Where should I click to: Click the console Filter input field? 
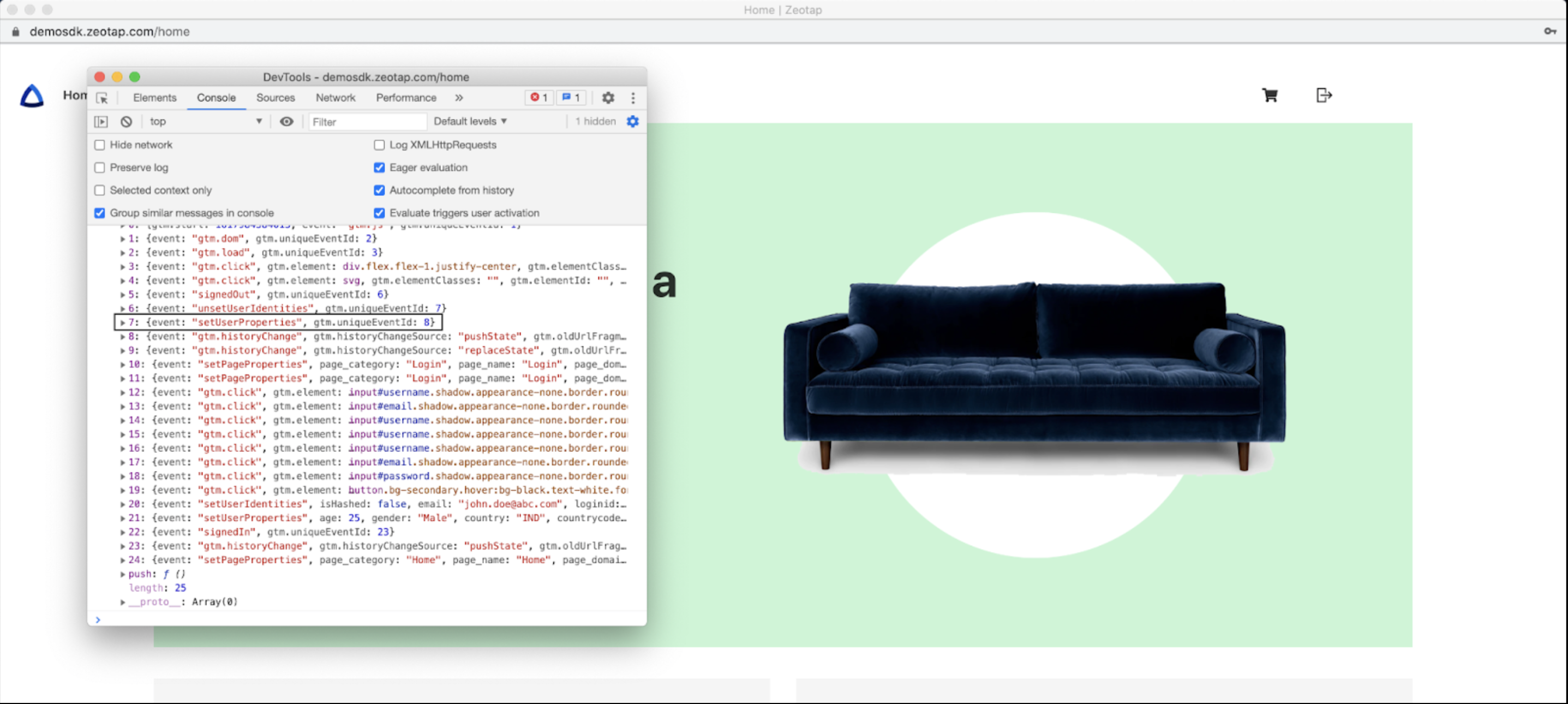tap(367, 122)
